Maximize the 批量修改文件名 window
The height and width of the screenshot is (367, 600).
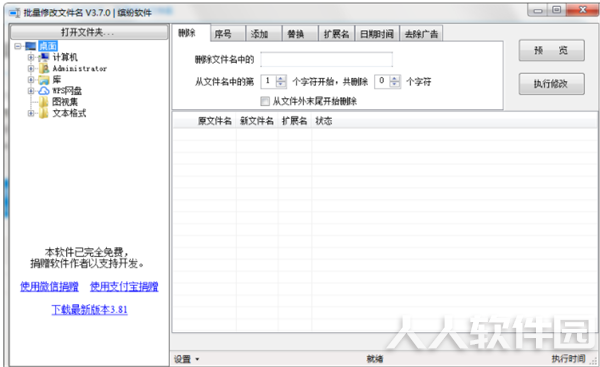tap(557, 10)
